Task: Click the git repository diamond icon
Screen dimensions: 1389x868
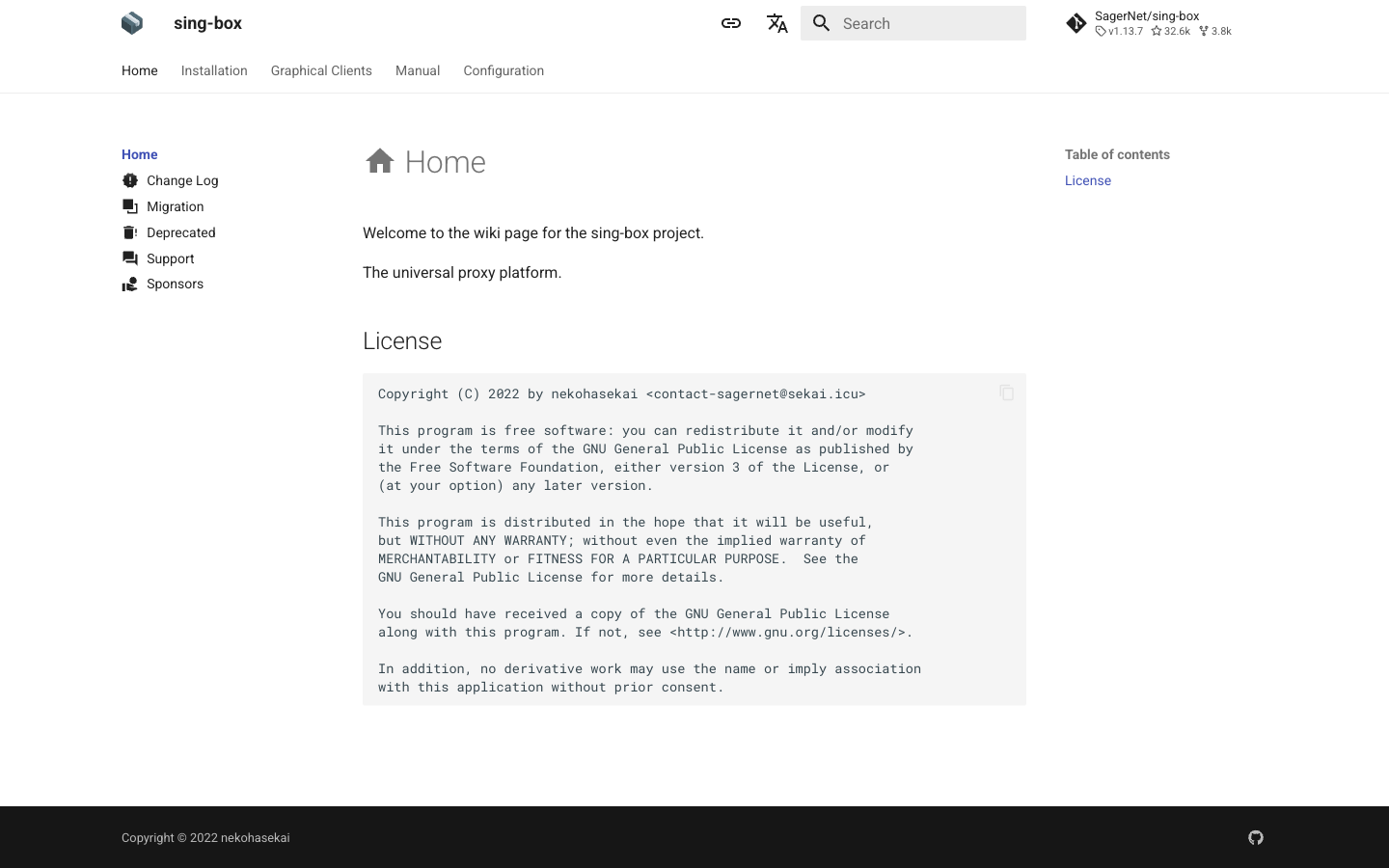Action: tap(1076, 23)
